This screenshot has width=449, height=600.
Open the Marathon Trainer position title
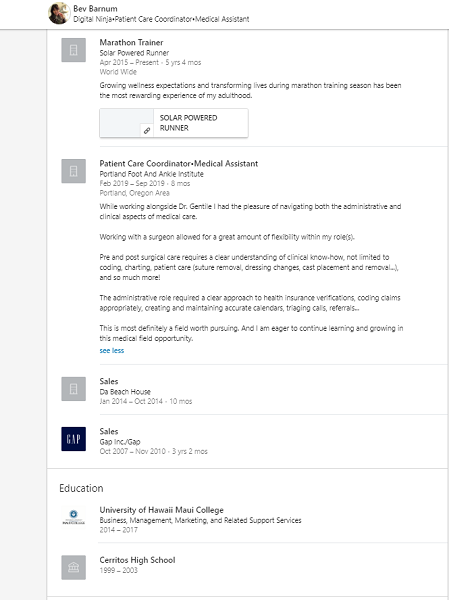pos(131,42)
